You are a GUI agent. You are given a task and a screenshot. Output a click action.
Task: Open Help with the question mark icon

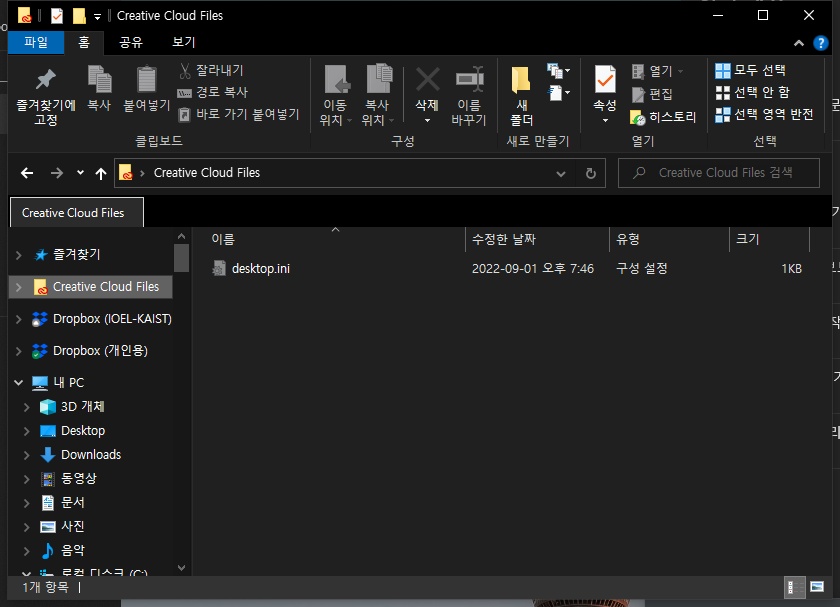coord(820,43)
